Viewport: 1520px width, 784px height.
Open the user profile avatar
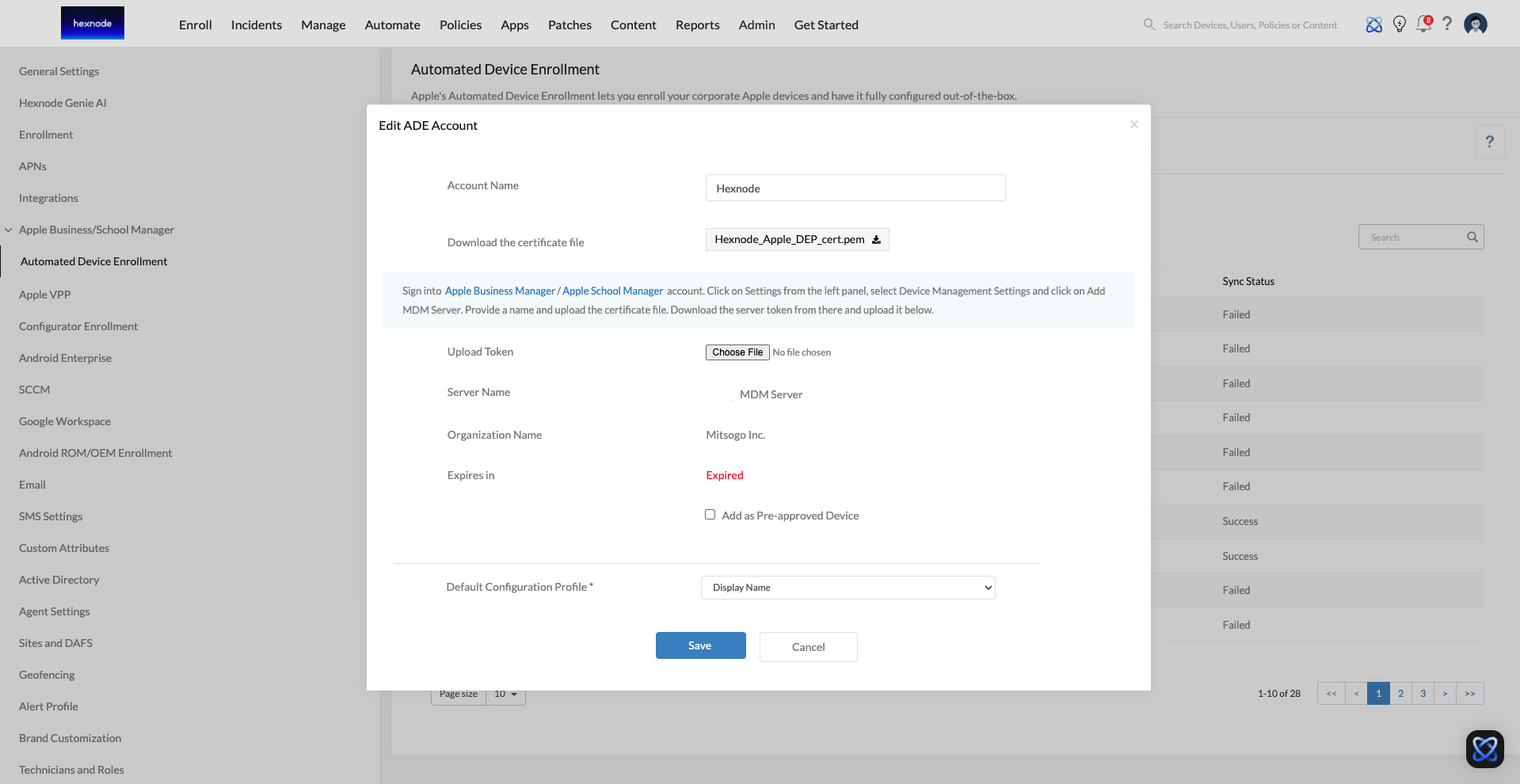[1476, 24]
